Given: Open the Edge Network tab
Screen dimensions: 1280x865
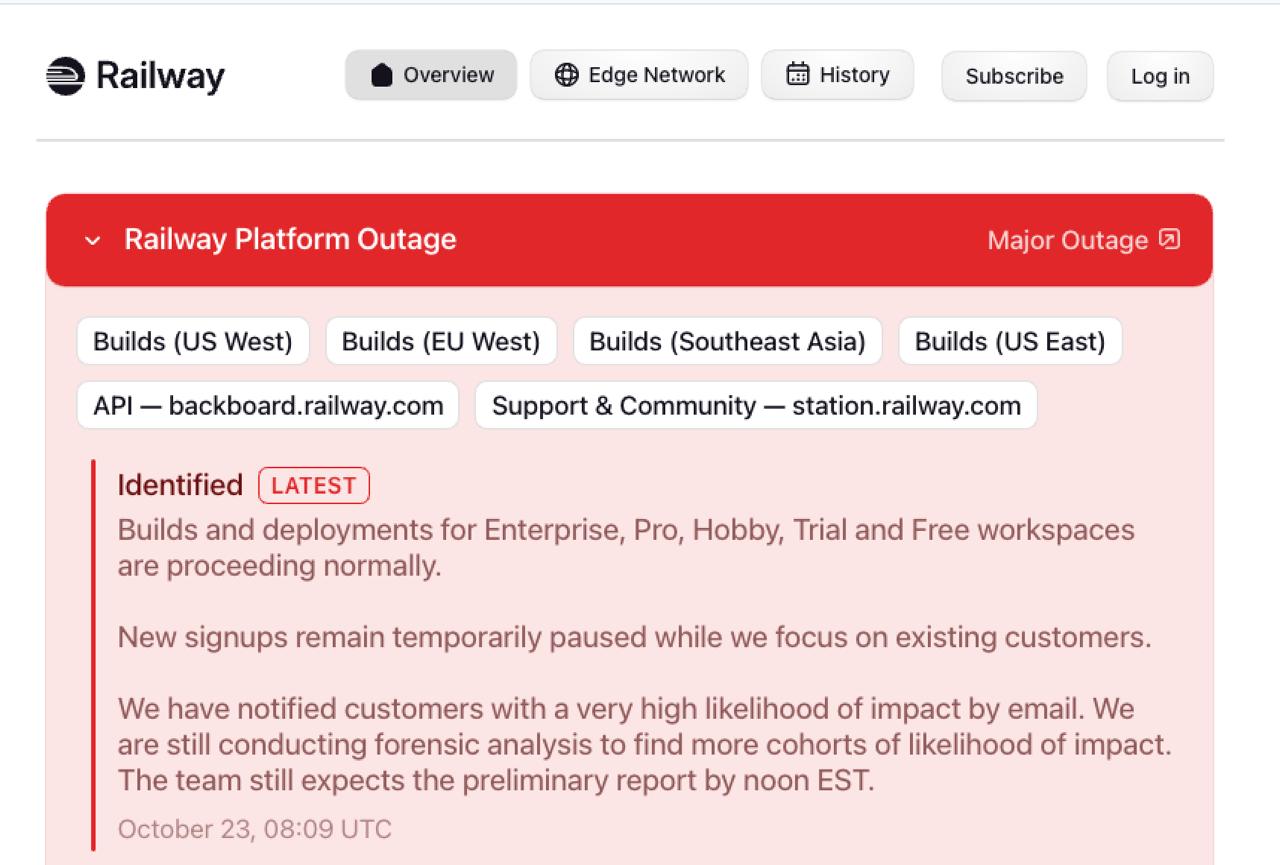Looking at the screenshot, I should pyautogui.click(x=639, y=75).
